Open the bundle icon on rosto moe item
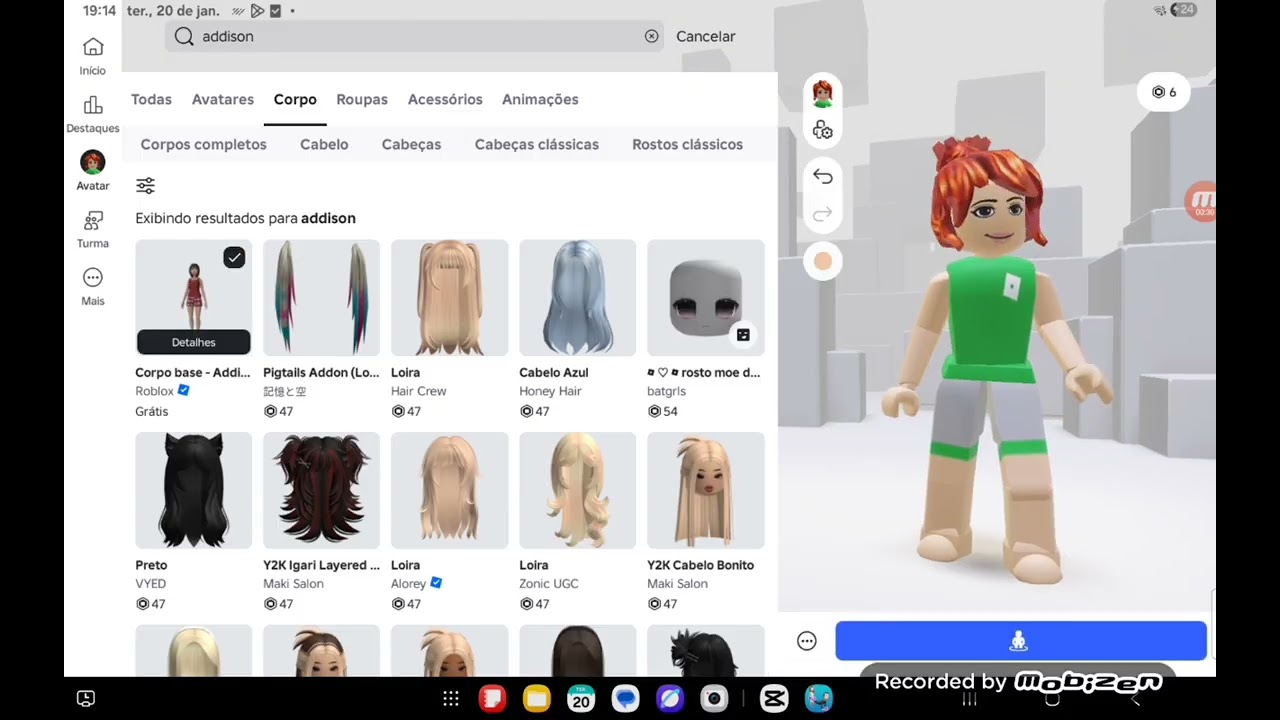This screenshot has width=1280, height=720. [x=743, y=335]
